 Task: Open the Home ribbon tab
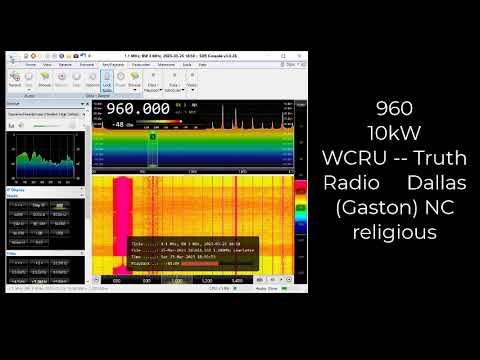(31, 65)
